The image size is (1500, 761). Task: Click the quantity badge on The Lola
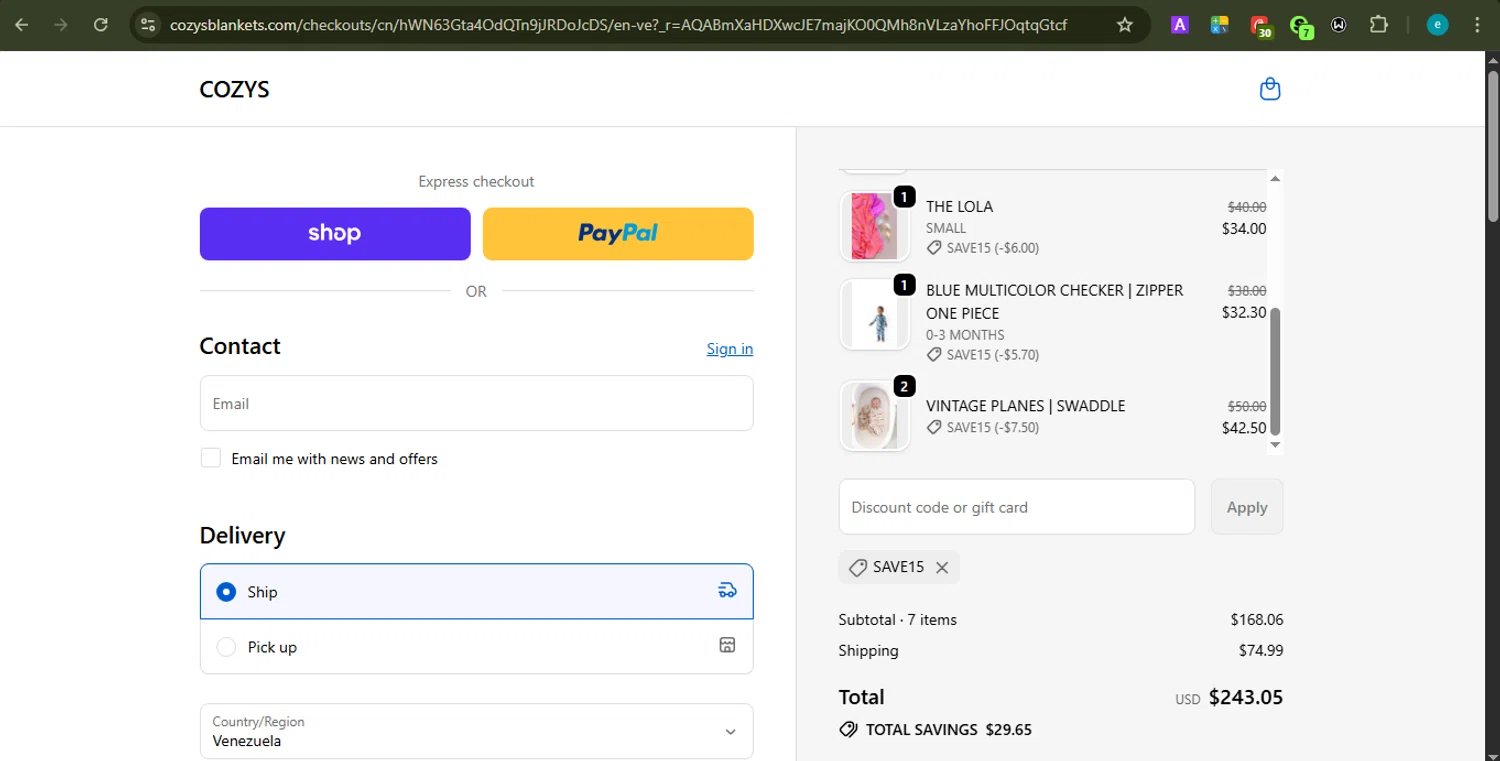click(x=904, y=197)
